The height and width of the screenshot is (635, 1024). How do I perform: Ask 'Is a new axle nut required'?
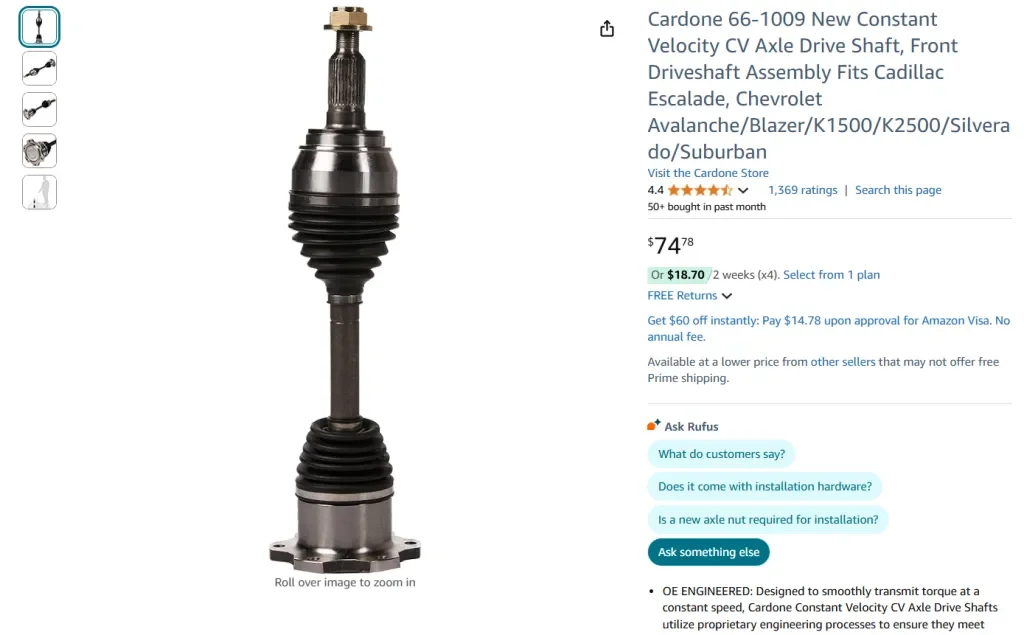pos(768,520)
